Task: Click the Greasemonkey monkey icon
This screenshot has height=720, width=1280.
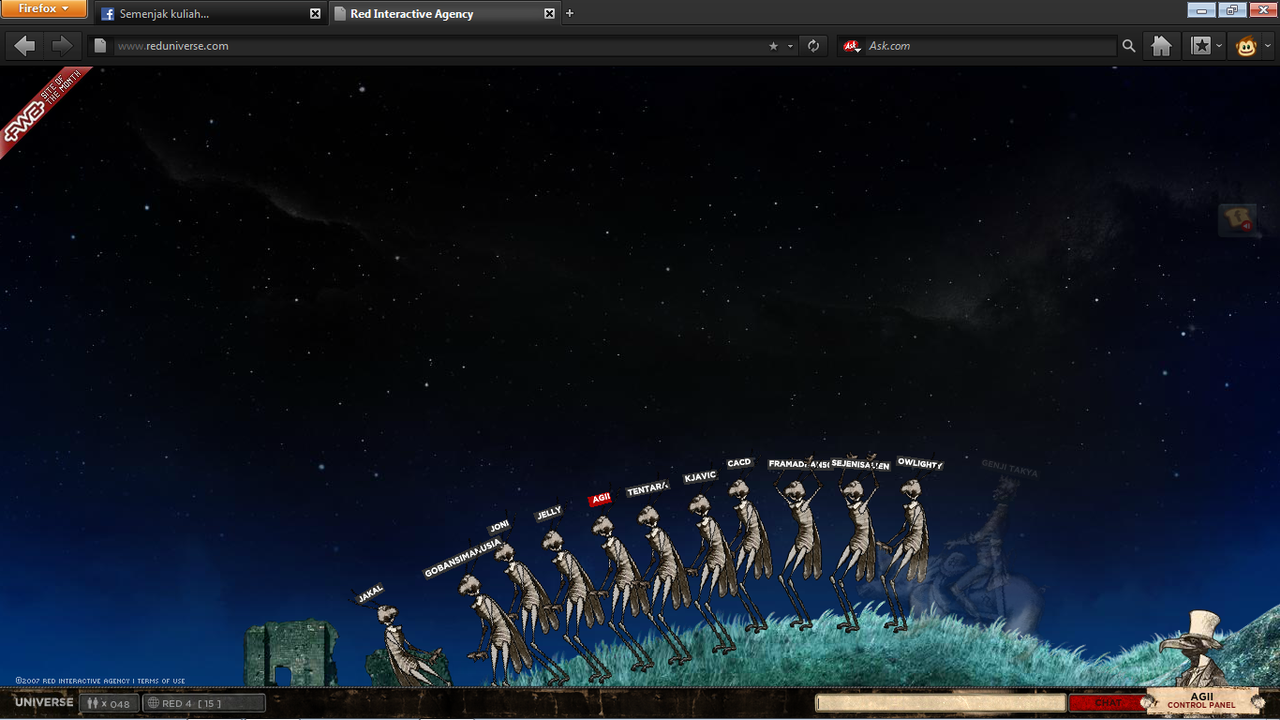Action: (x=1246, y=46)
